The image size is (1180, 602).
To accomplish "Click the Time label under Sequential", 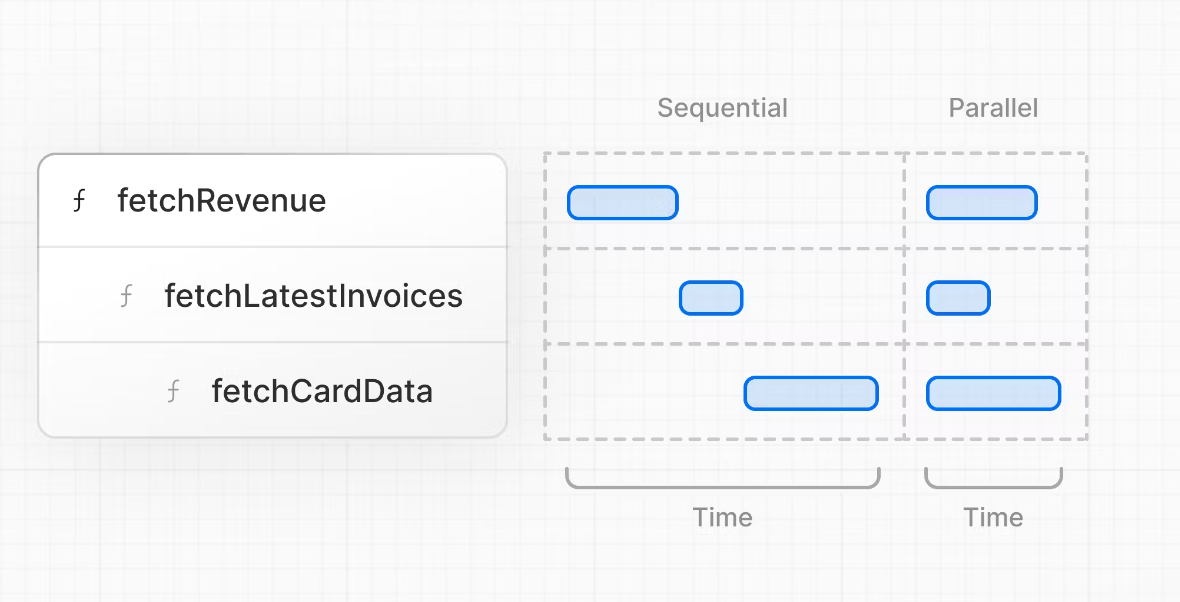I will 722,518.
